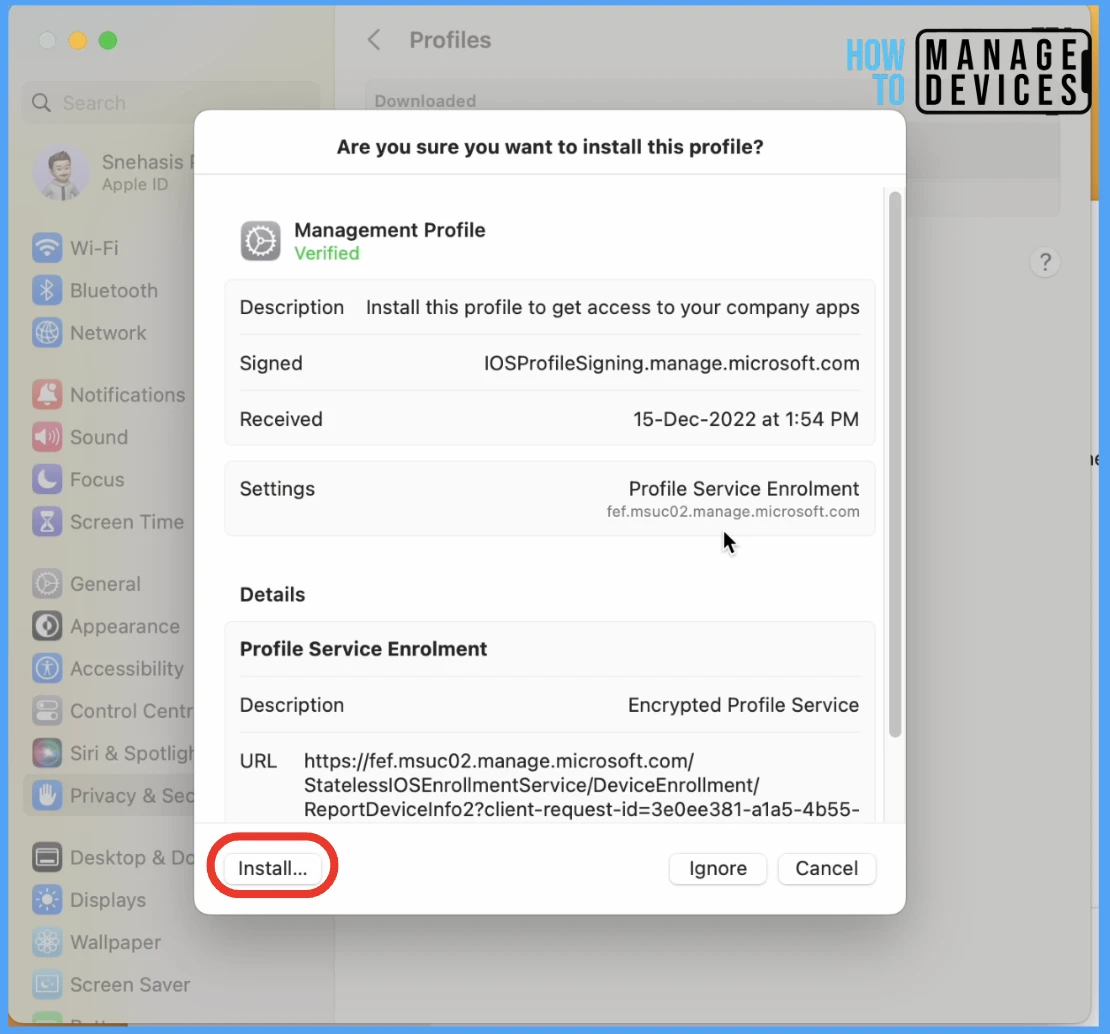
Task: Click the Management Profile title
Action: [x=390, y=230]
